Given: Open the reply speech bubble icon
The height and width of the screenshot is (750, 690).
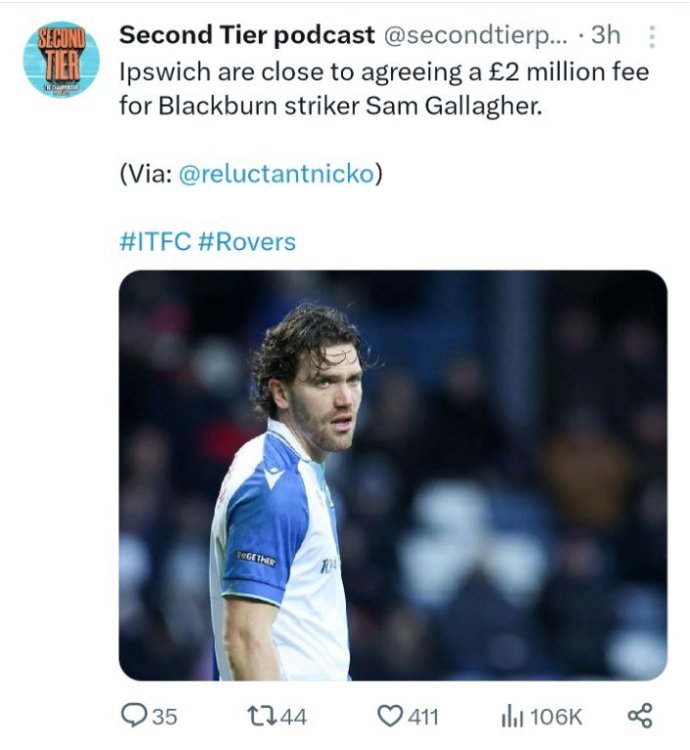Looking at the screenshot, I should tap(134, 716).
